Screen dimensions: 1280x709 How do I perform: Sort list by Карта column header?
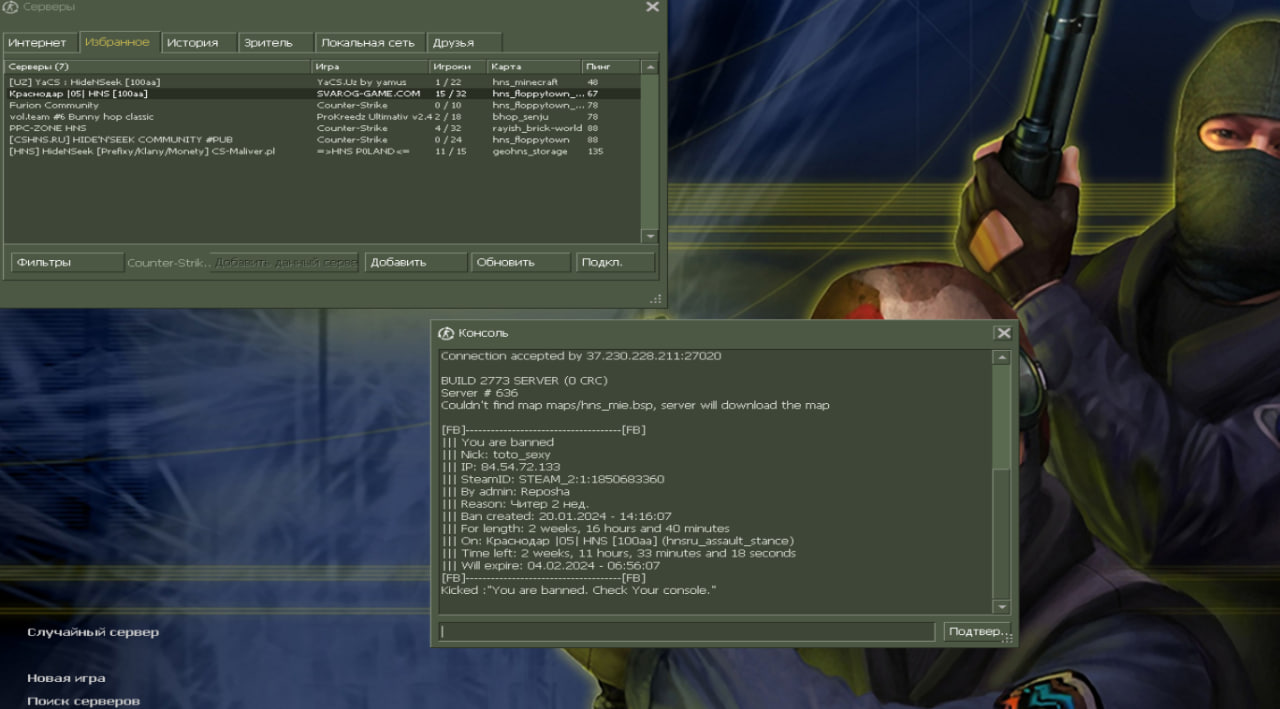pos(534,66)
